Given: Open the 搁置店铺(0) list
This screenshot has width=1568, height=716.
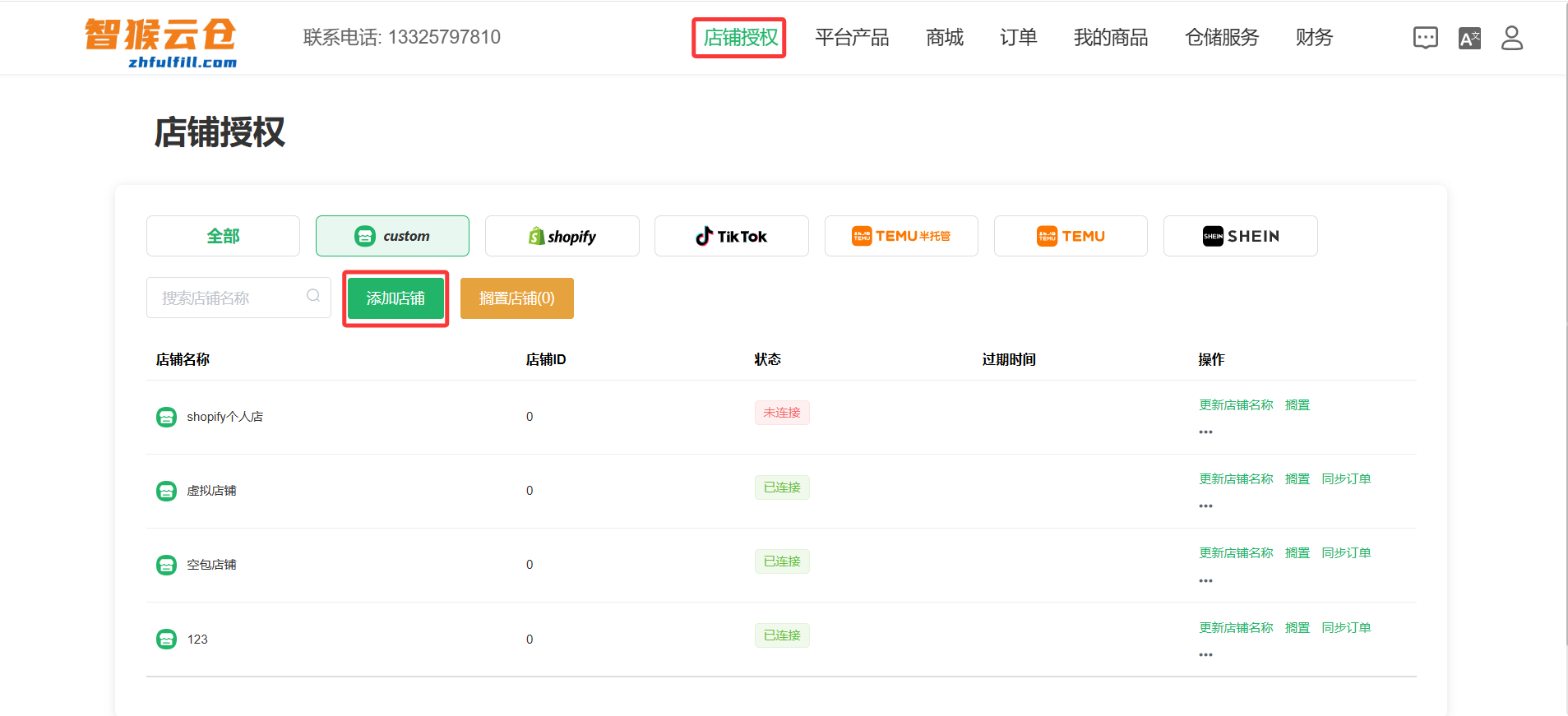Looking at the screenshot, I should (517, 298).
